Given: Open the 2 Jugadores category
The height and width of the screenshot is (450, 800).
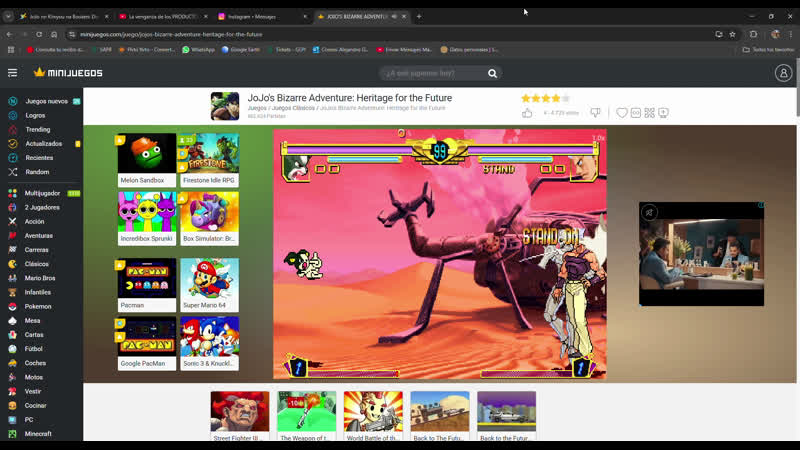Looking at the screenshot, I should click(42, 208).
